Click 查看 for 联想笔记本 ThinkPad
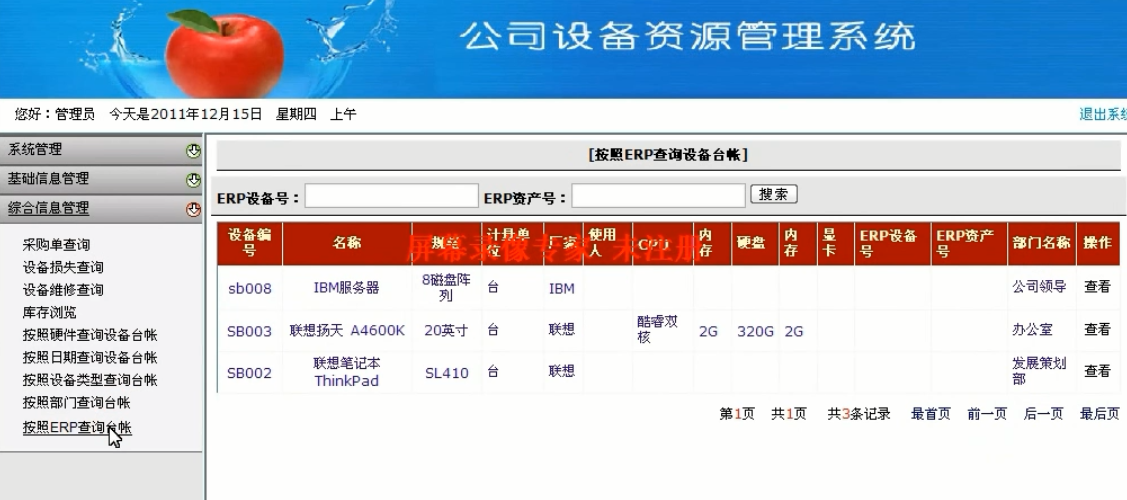Image resolution: width=1127 pixels, height=500 pixels. 1097,371
